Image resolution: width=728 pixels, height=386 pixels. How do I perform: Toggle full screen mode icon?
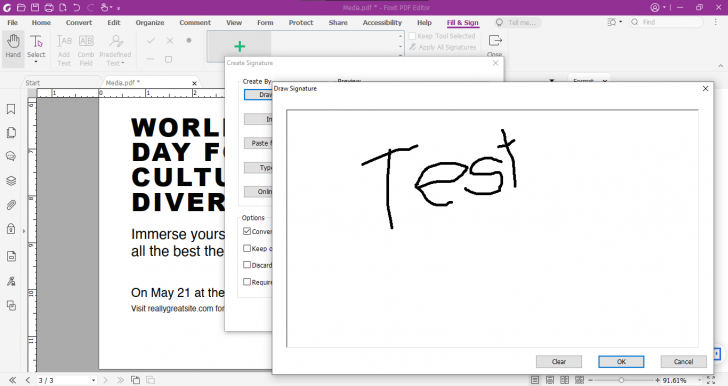pos(711,380)
